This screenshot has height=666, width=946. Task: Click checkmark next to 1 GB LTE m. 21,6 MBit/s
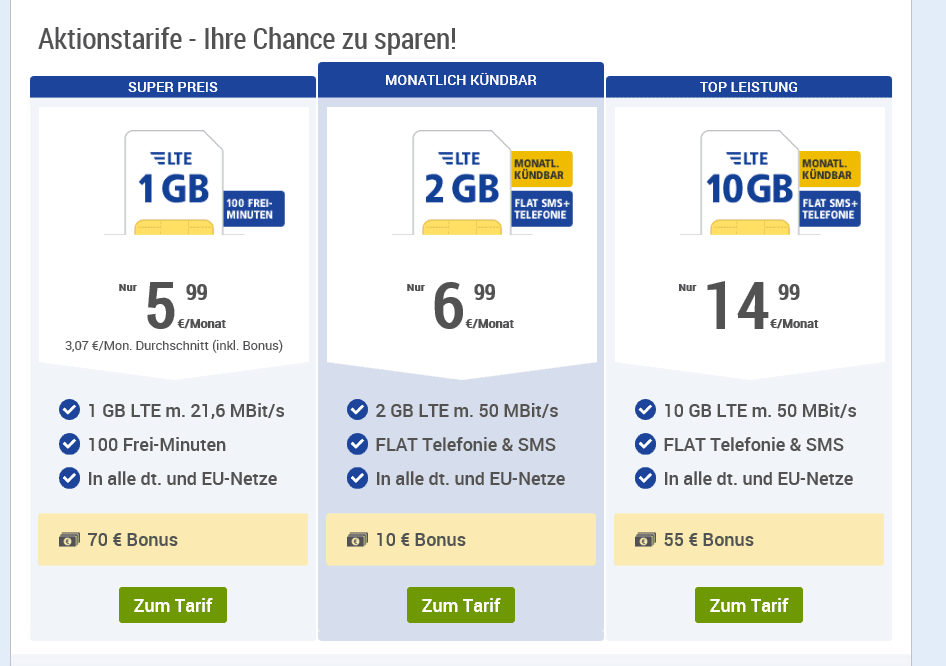click(69, 410)
